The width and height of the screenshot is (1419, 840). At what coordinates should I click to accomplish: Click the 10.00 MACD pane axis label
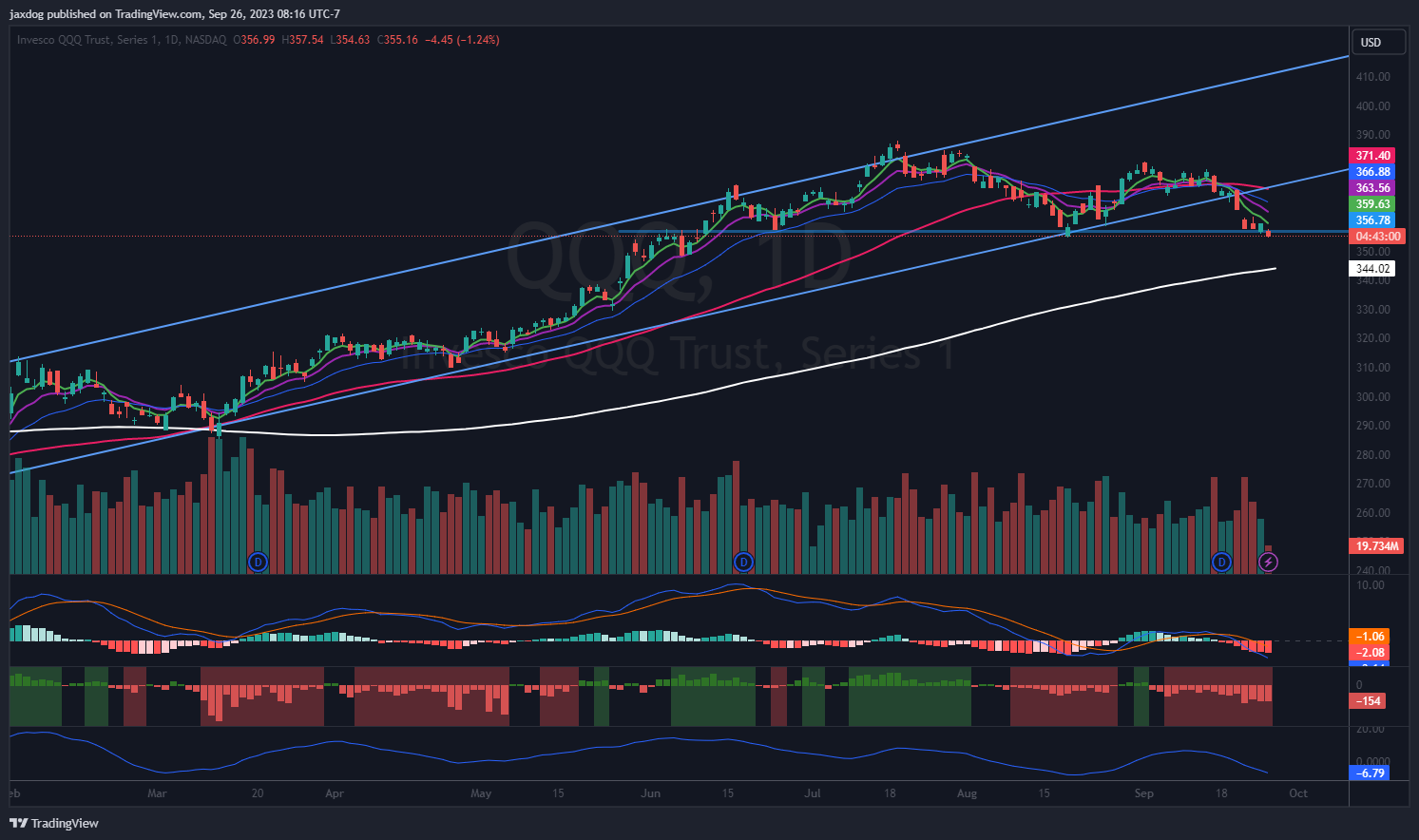coord(1371,584)
